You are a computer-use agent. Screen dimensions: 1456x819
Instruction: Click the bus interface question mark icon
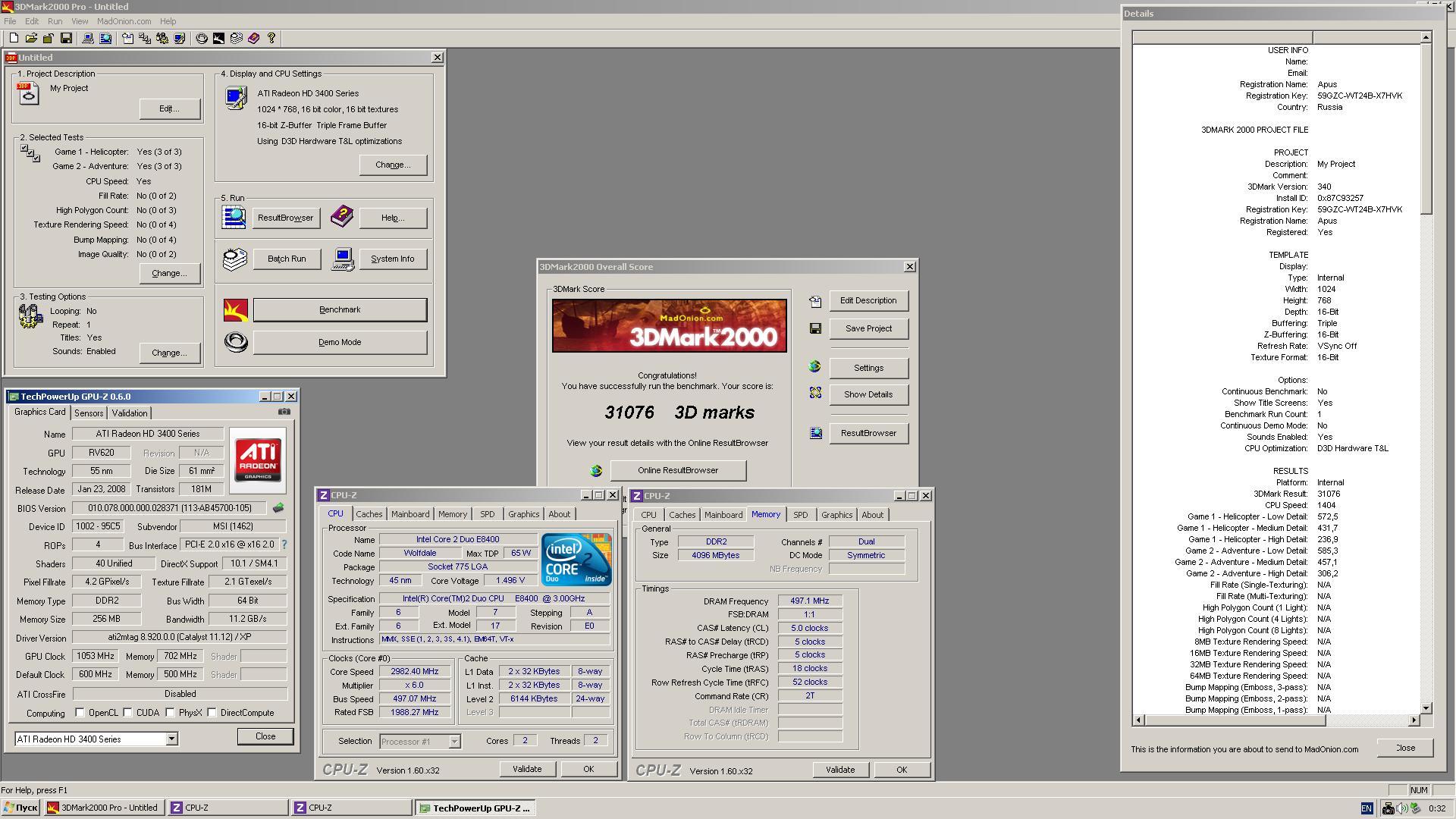click(284, 544)
